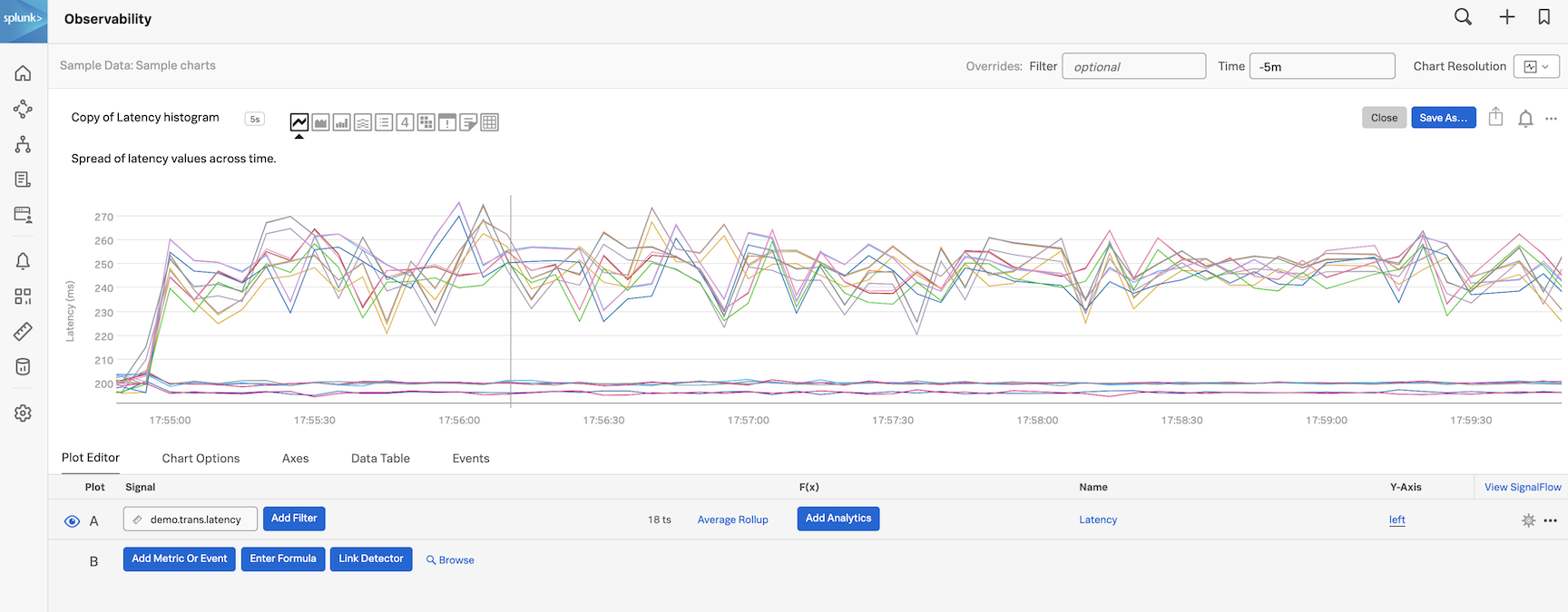Open Average Rollup options
The image size is (1568, 612).
(x=732, y=520)
